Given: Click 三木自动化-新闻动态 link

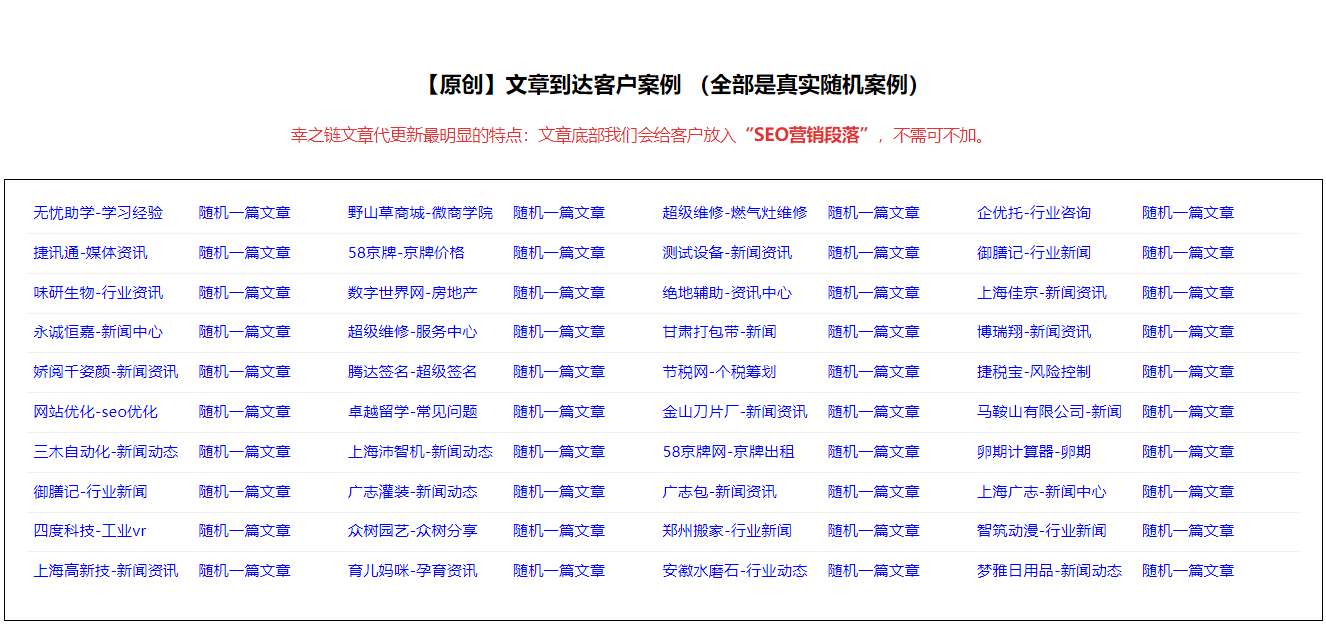Looking at the screenshot, I should point(106,452).
